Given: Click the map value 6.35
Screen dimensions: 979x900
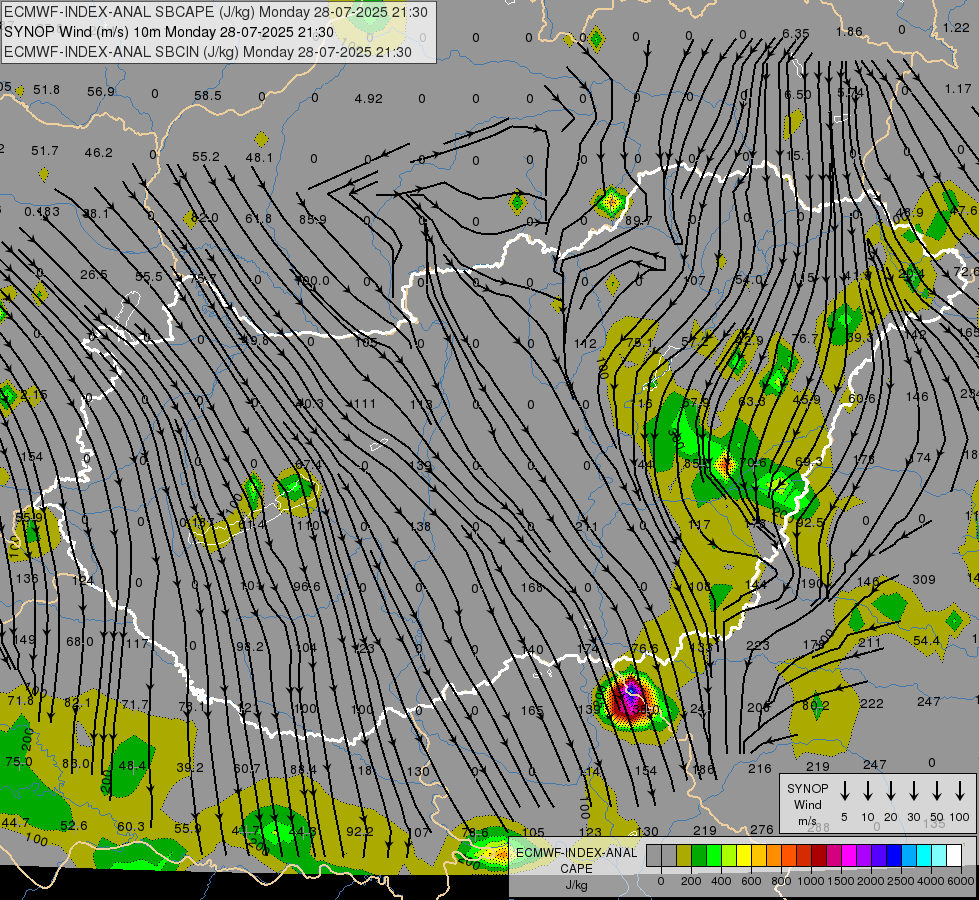Looking at the screenshot, I should [x=795, y=33].
